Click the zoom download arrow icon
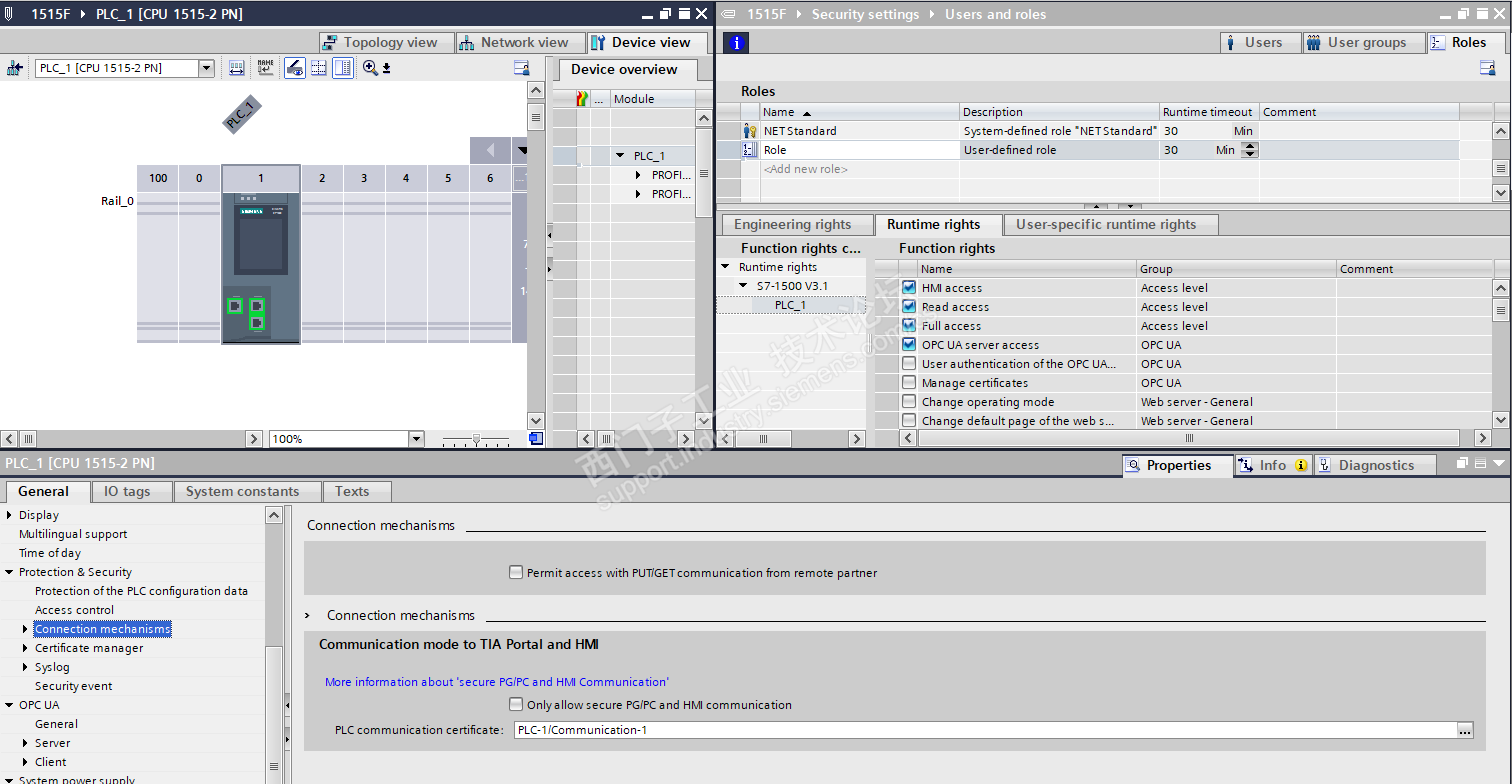Image resolution: width=1512 pixels, height=784 pixels. [387, 68]
